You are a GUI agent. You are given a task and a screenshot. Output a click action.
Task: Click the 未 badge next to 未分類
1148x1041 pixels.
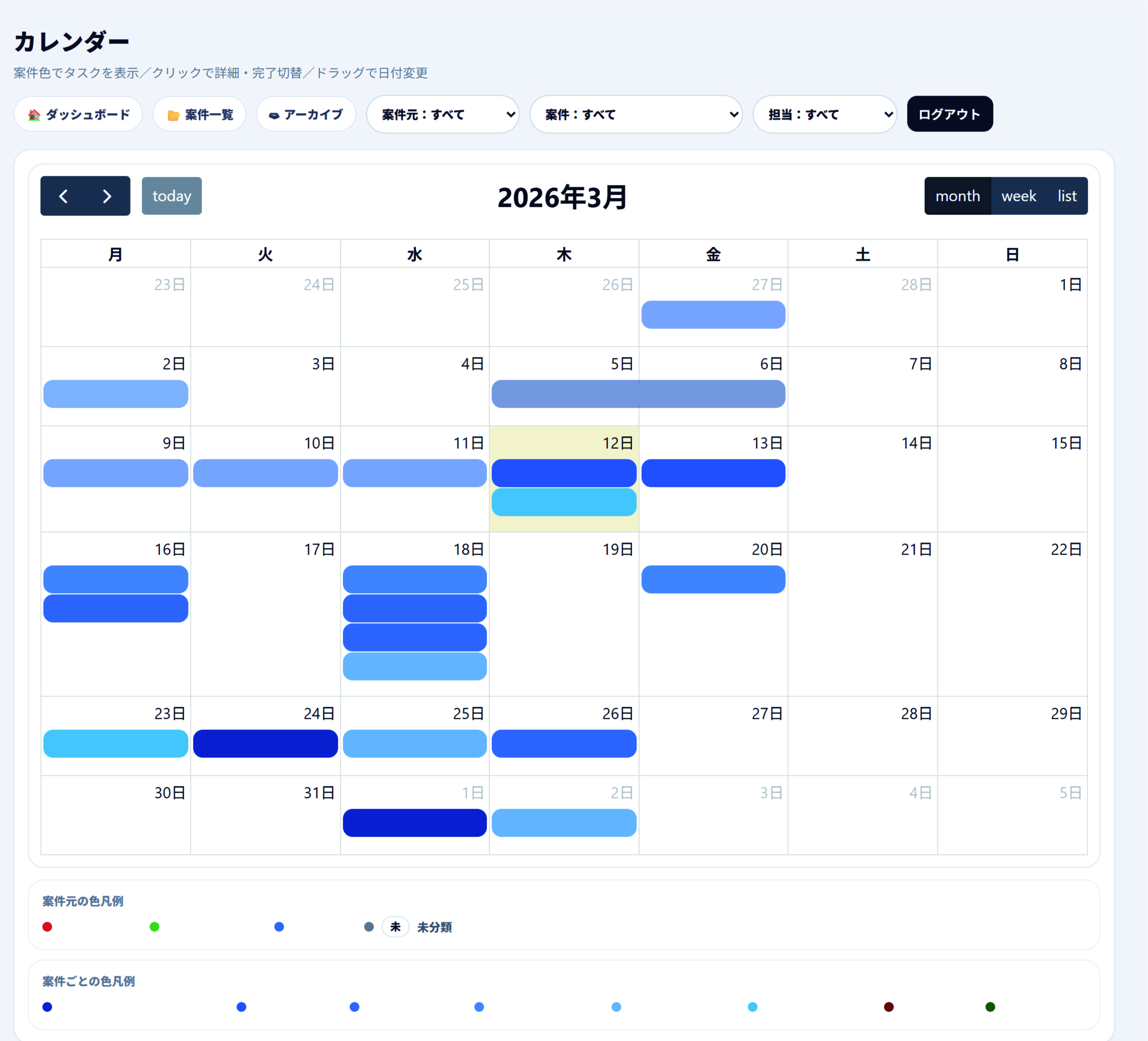[395, 927]
